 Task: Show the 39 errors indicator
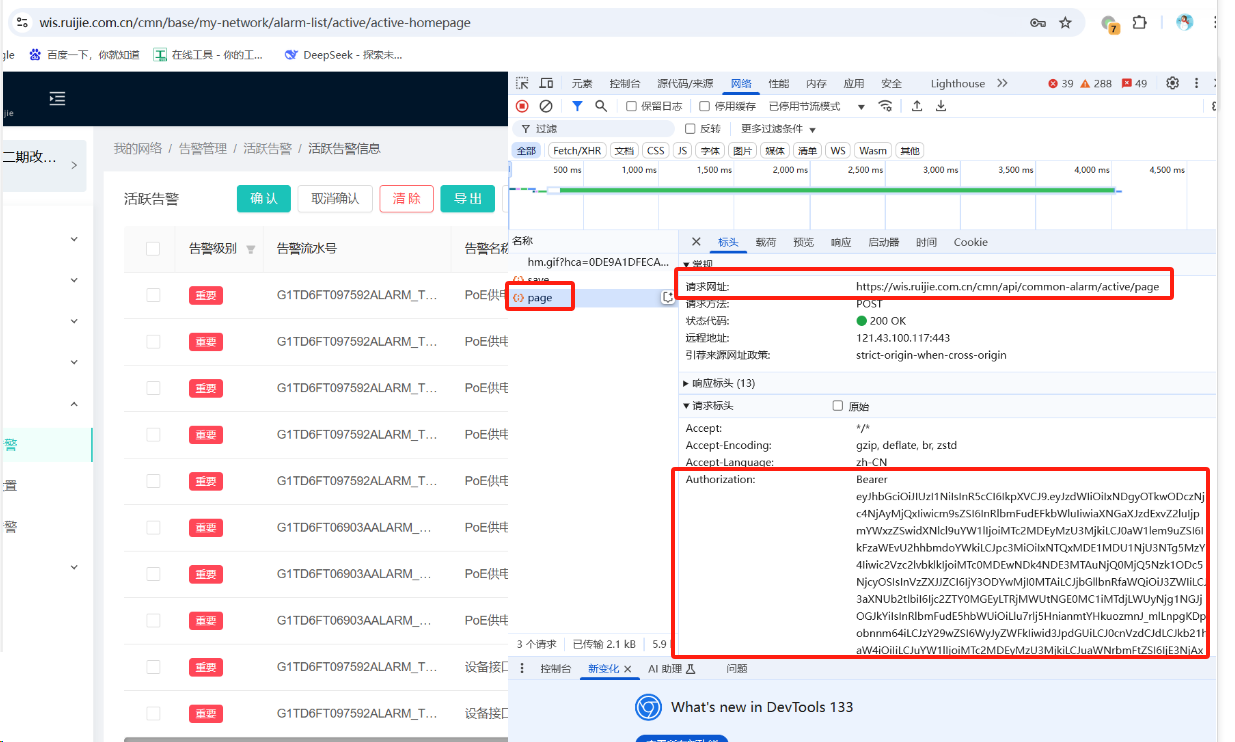[1060, 83]
